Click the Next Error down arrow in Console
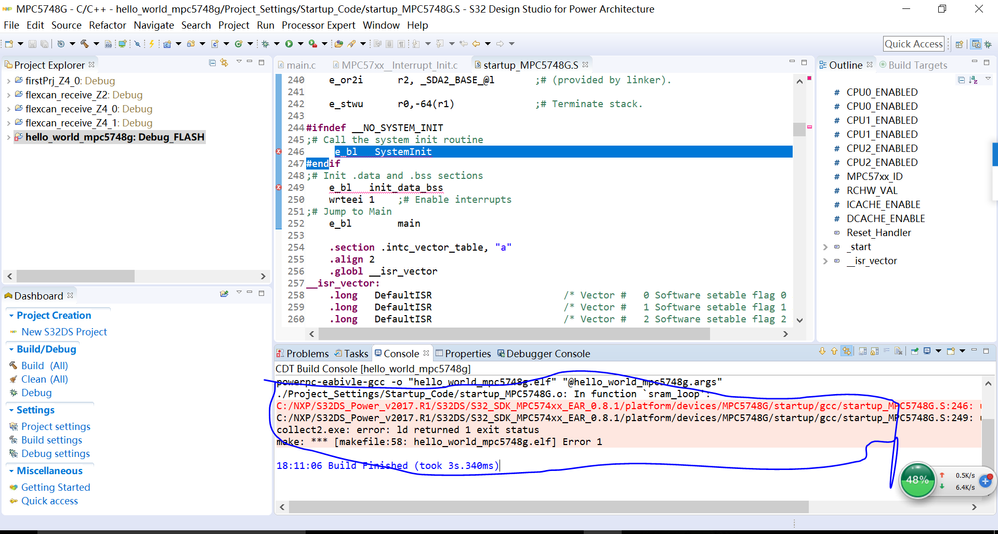 (x=822, y=351)
